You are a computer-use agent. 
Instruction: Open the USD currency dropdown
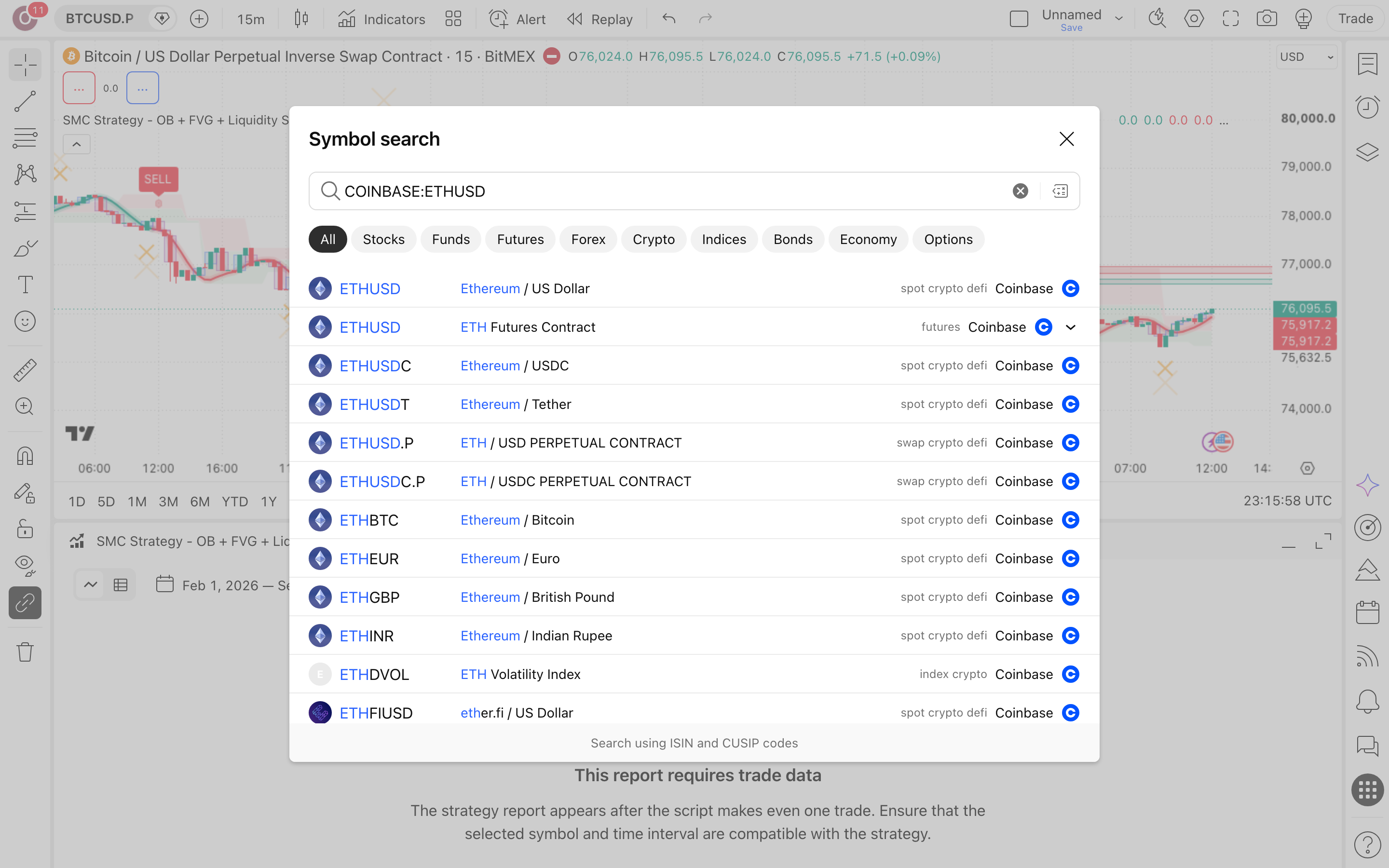click(x=1307, y=57)
